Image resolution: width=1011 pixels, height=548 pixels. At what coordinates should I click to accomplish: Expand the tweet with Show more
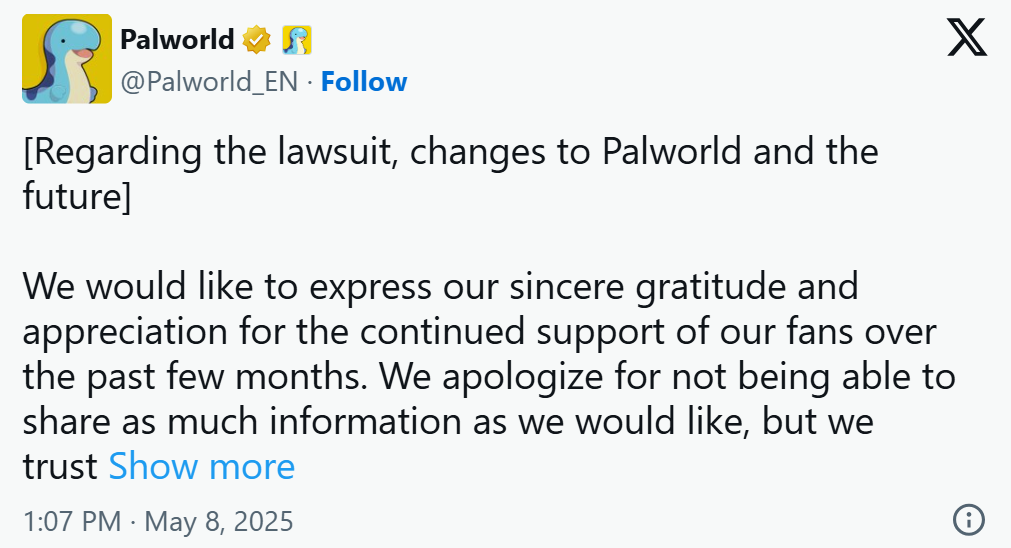pos(202,466)
